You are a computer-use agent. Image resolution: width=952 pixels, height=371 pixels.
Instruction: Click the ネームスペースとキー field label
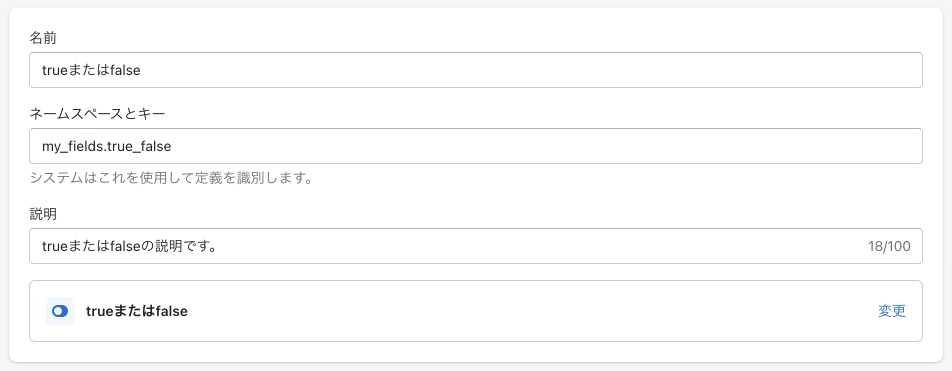click(97, 113)
